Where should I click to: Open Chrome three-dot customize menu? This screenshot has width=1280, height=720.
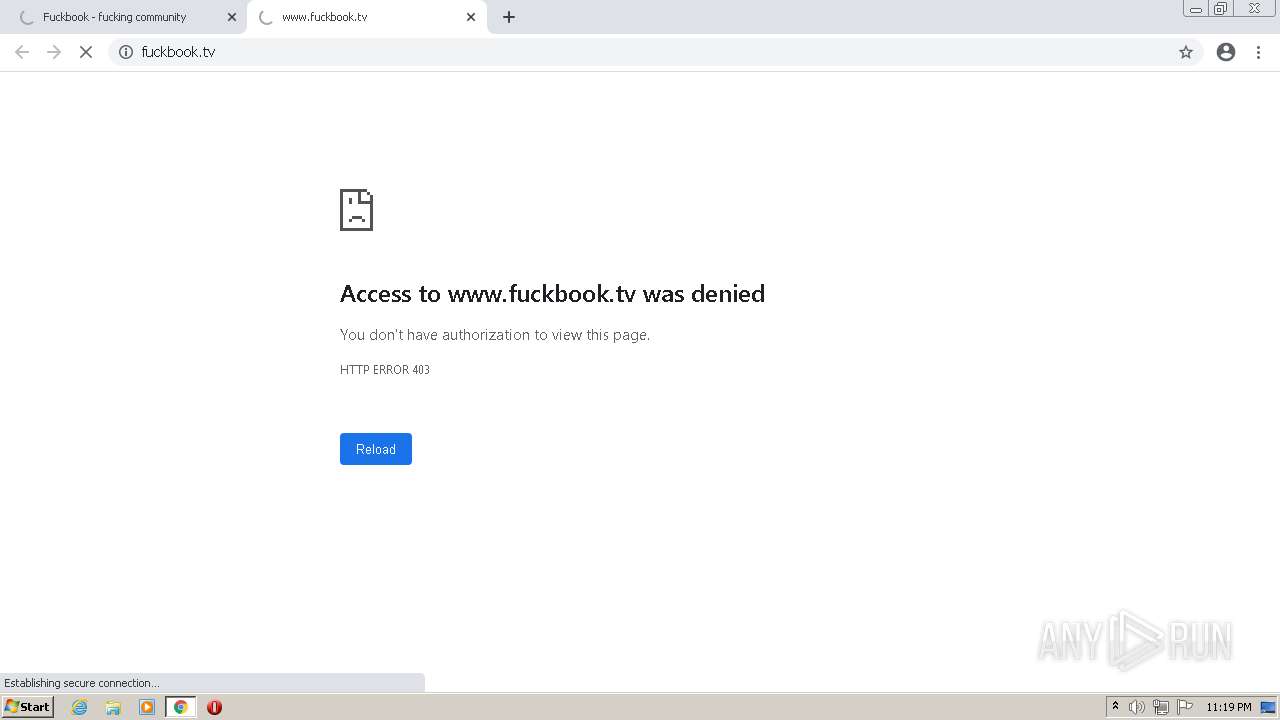pos(1258,52)
